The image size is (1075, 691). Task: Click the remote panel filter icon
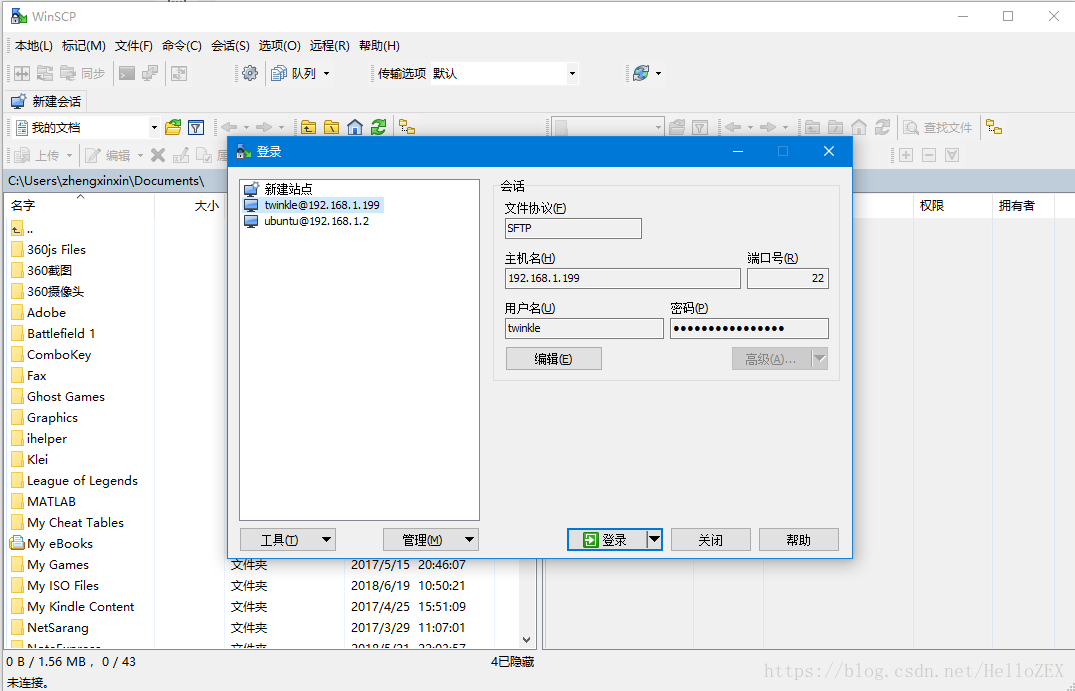pyautogui.click(x=700, y=127)
